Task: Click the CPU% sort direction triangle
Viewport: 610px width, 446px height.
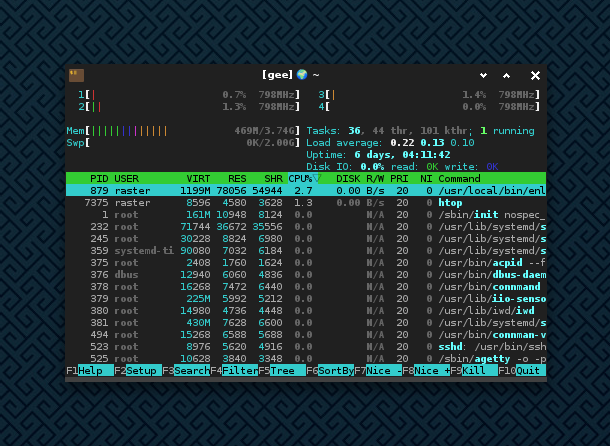Action: point(317,178)
